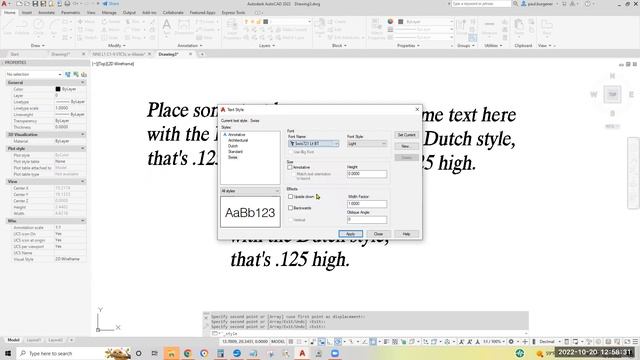640x360 pixels.
Task: Toggle object snap in status bar
Action: coord(373,341)
